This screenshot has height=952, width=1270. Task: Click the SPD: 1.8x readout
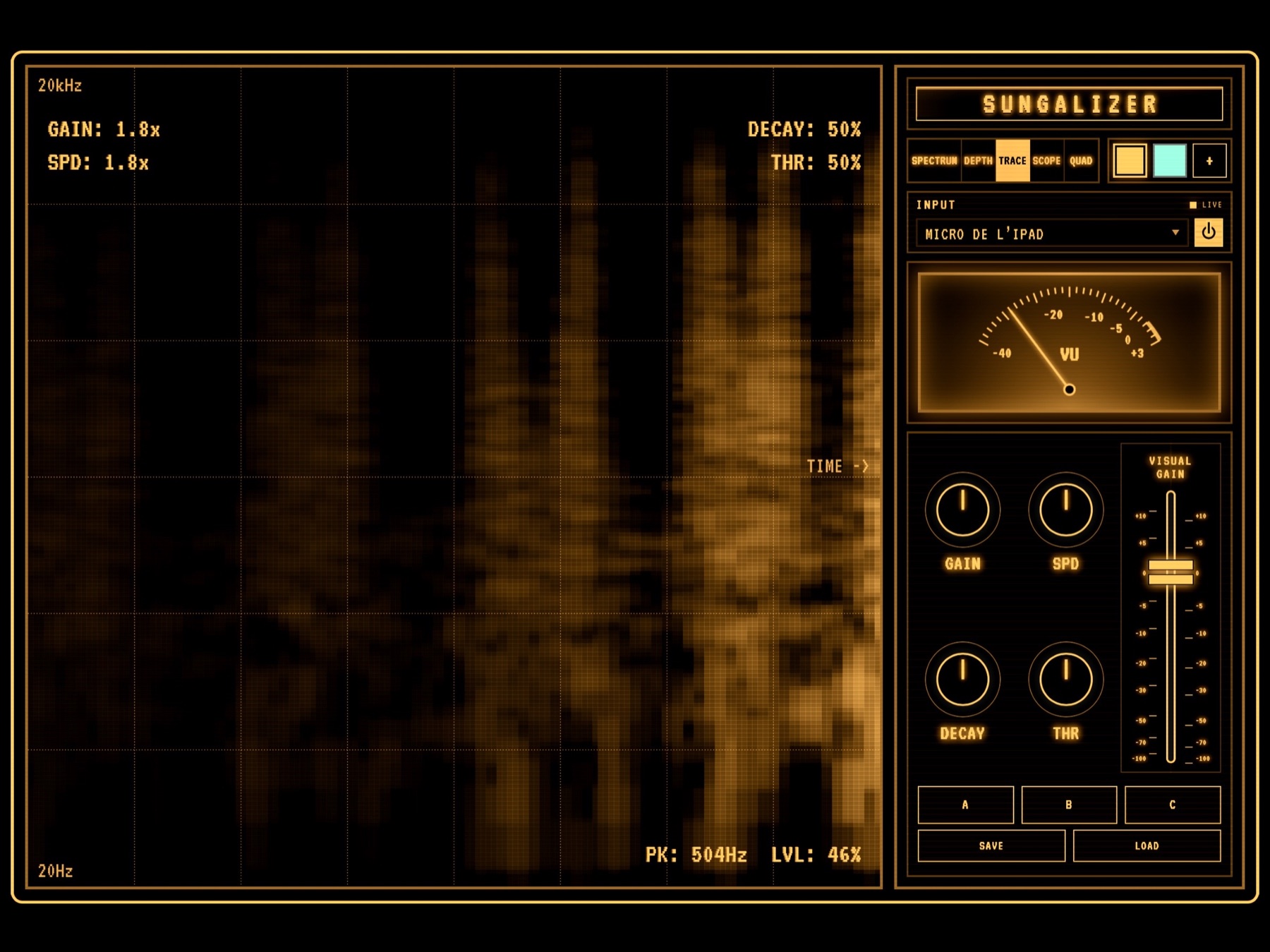(x=98, y=163)
